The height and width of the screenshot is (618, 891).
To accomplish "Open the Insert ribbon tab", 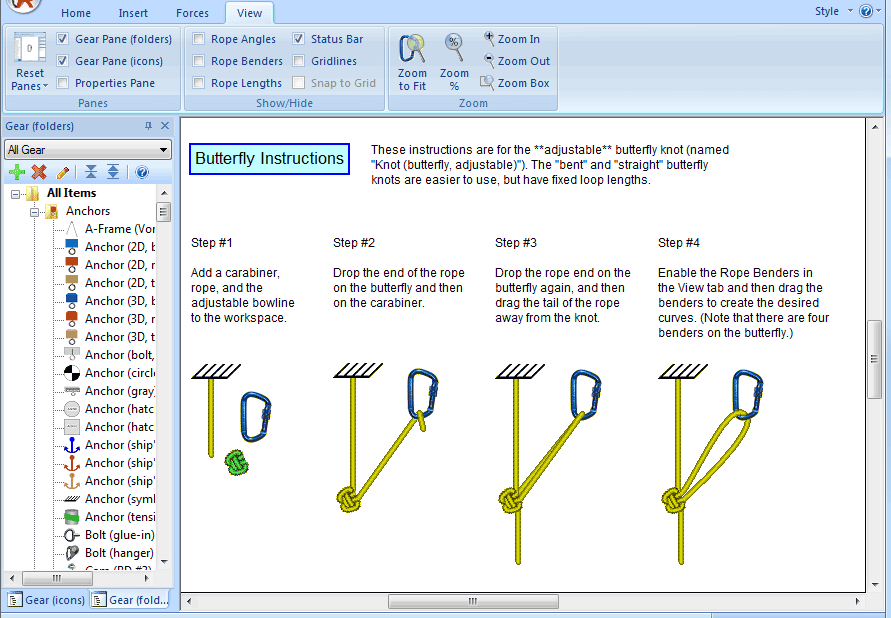I will pos(133,13).
